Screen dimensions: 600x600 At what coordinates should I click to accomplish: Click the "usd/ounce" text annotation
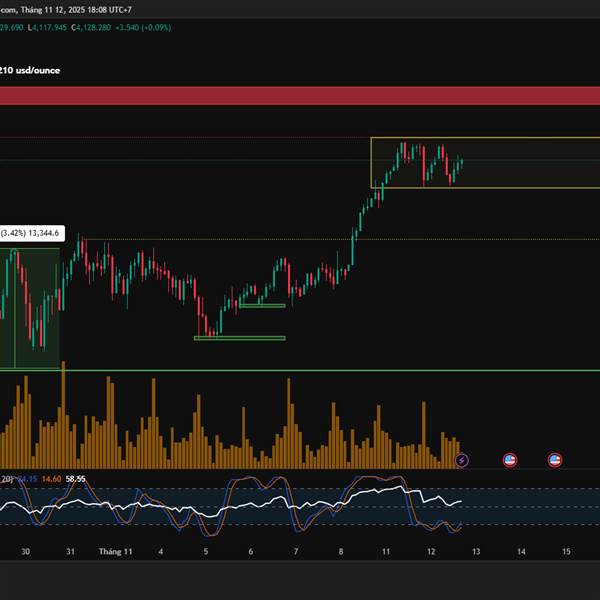pyautogui.click(x=38, y=70)
